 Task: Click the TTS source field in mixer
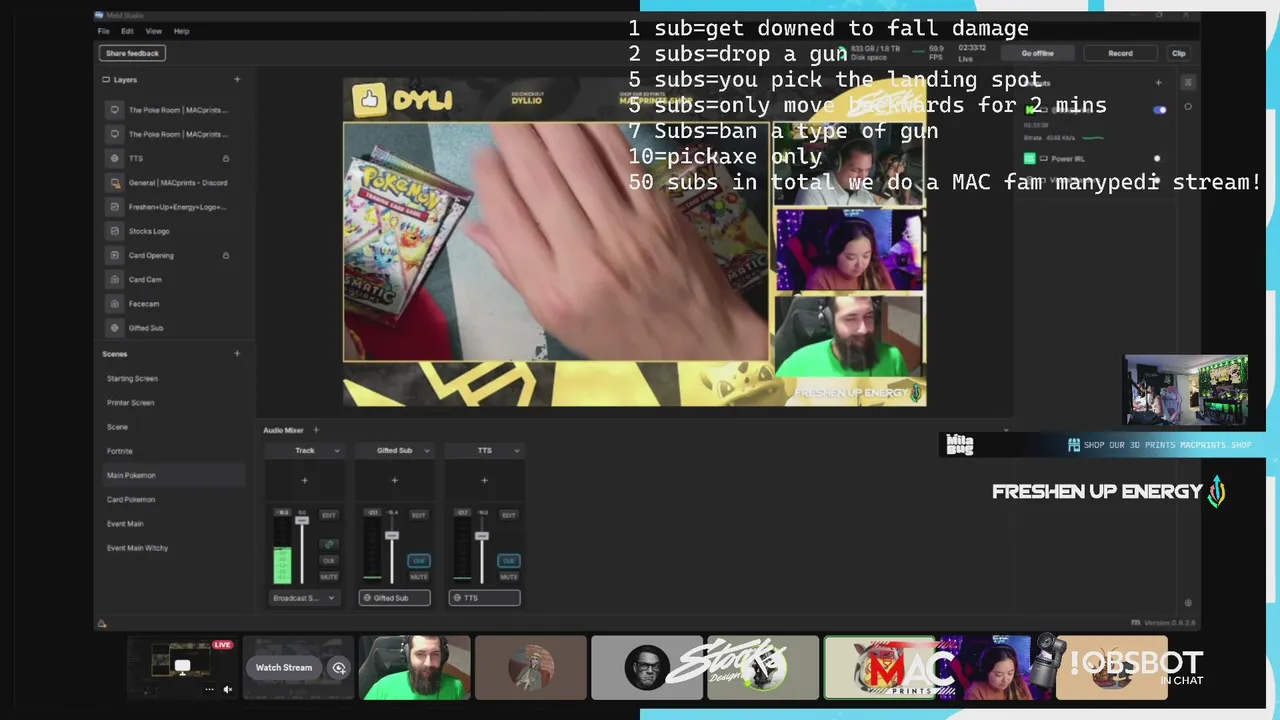(x=484, y=598)
